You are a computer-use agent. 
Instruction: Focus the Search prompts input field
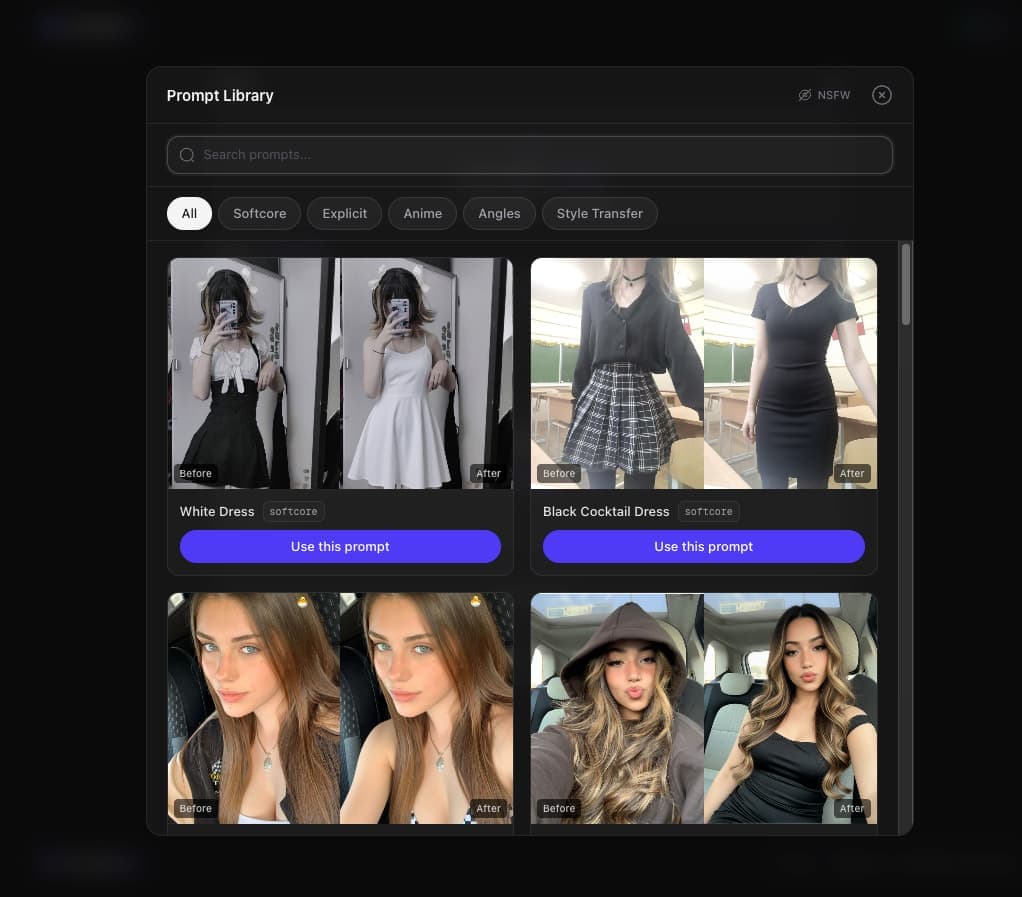(x=540, y=155)
